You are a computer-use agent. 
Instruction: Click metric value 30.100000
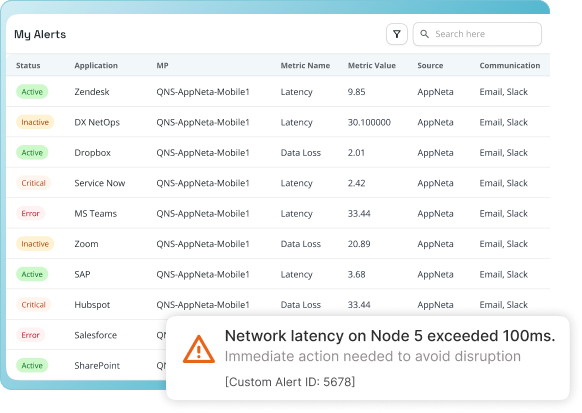pos(369,122)
